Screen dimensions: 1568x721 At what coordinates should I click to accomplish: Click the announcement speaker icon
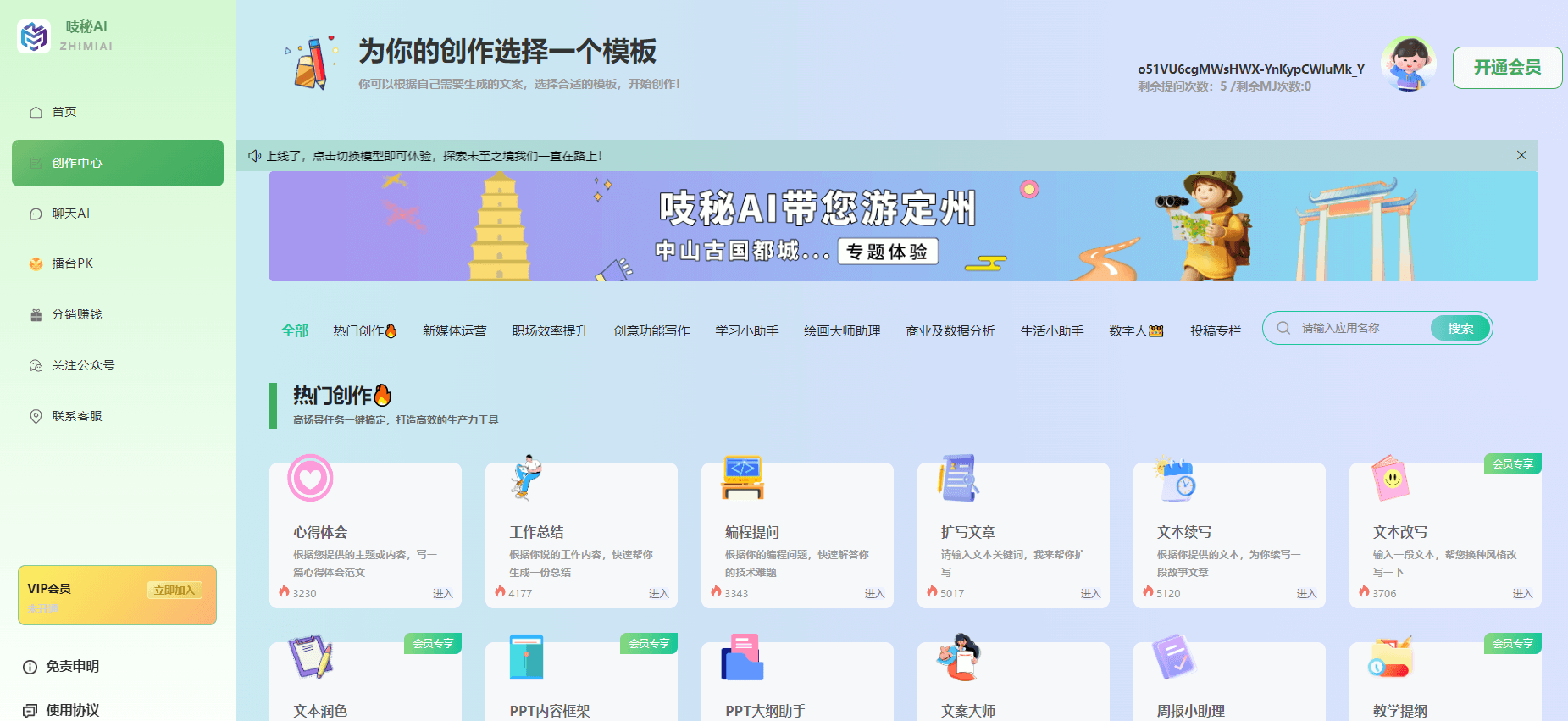pyautogui.click(x=254, y=156)
